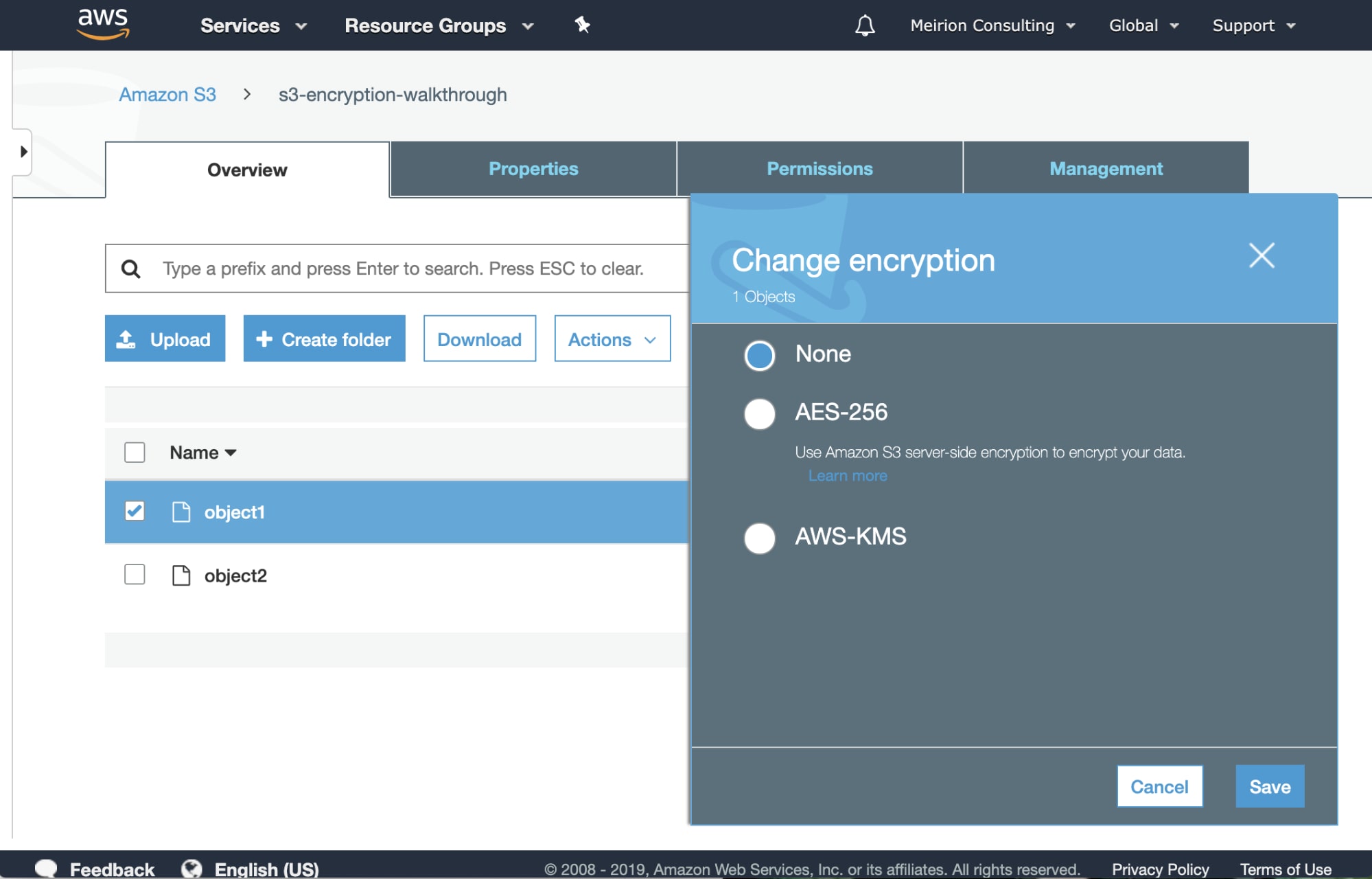Click the pin shortcut icon

click(582, 25)
